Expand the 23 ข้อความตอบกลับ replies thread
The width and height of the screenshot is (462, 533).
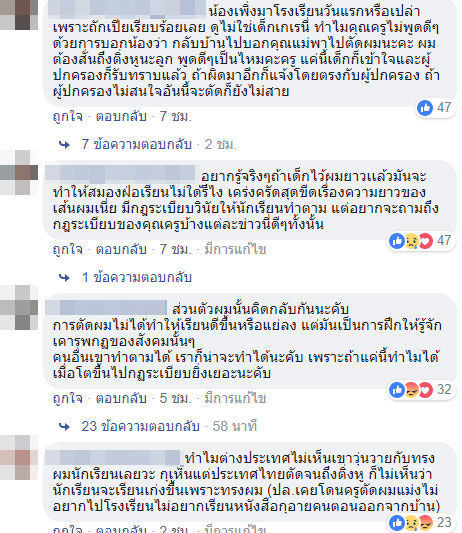pyautogui.click(x=140, y=426)
